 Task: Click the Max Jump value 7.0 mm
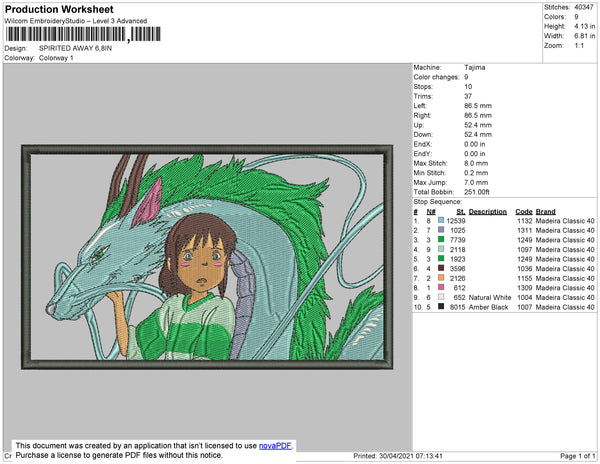(476, 182)
